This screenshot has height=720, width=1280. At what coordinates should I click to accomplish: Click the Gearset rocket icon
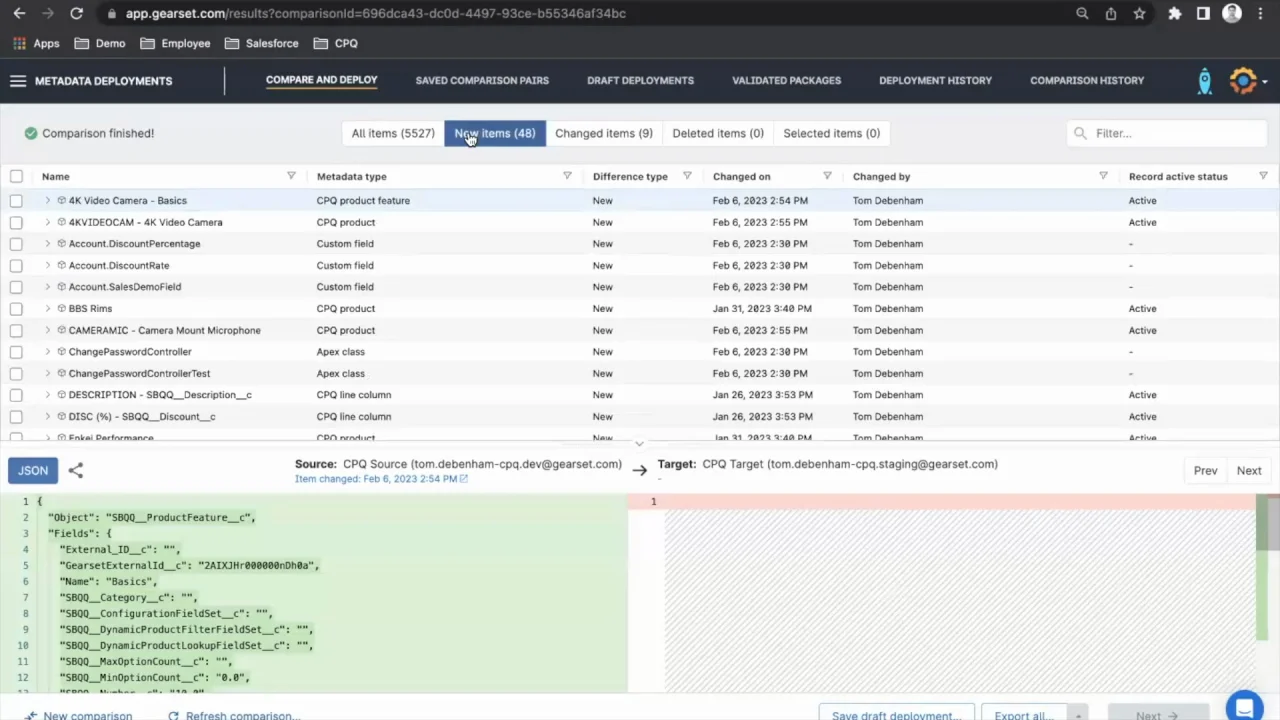point(1205,81)
